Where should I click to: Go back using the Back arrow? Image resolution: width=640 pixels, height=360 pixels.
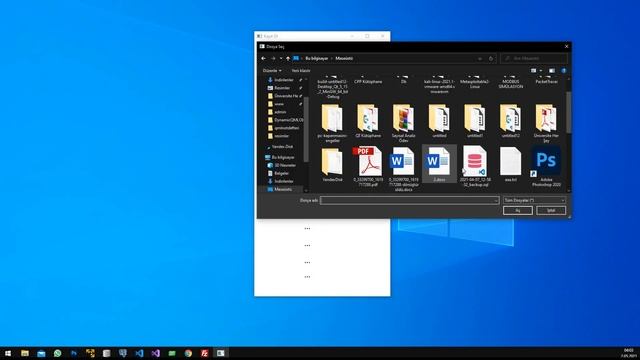click(x=263, y=58)
